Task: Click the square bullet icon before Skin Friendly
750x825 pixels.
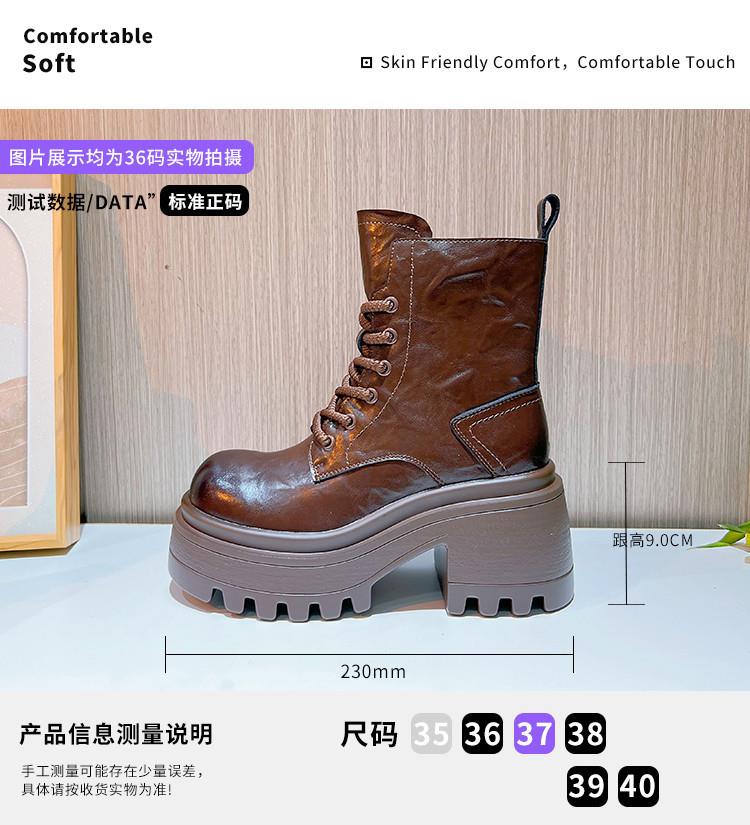Action: [x=366, y=63]
